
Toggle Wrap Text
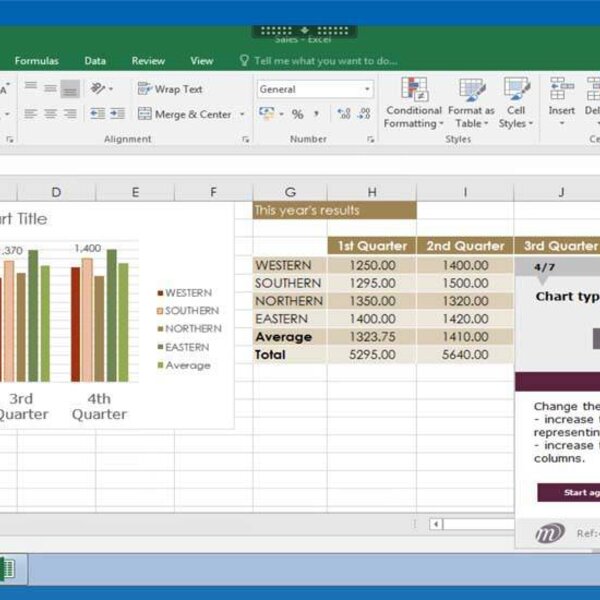pos(170,89)
